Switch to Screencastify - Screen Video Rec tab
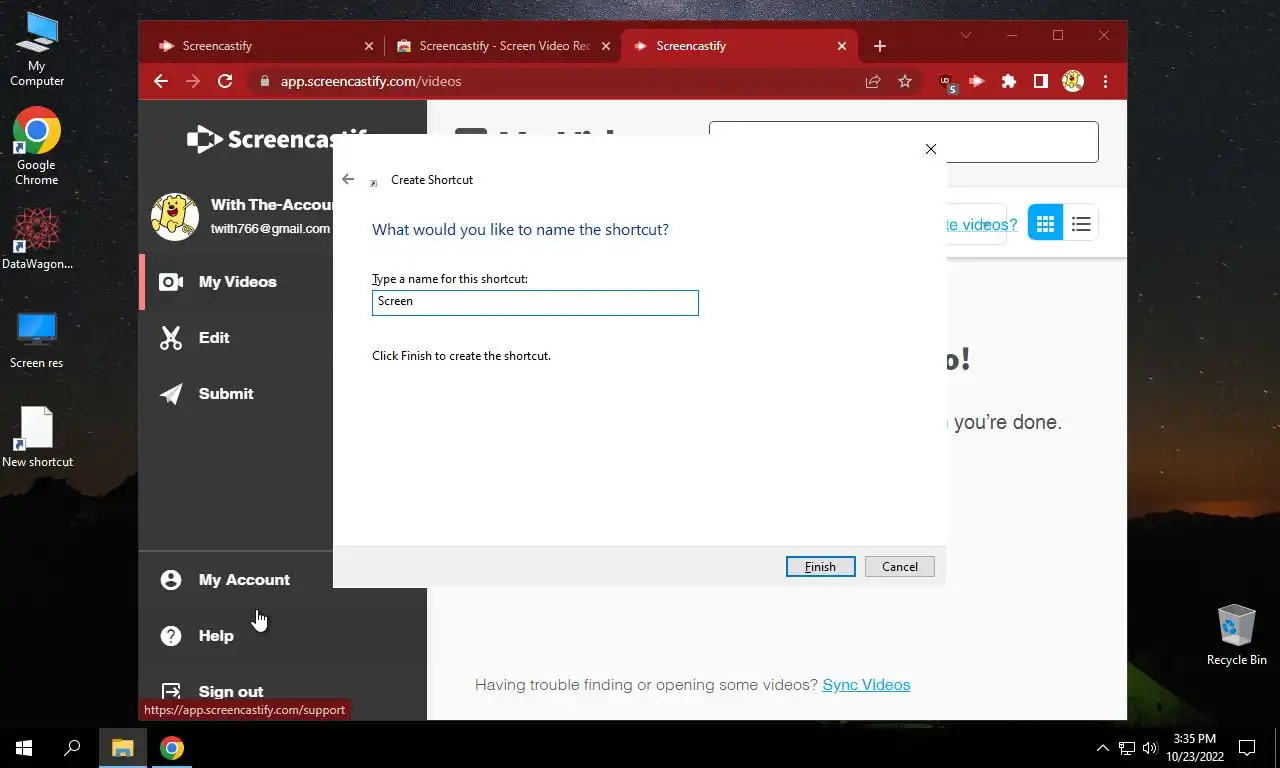Viewport: 1280px width, 768px height. 503,46
